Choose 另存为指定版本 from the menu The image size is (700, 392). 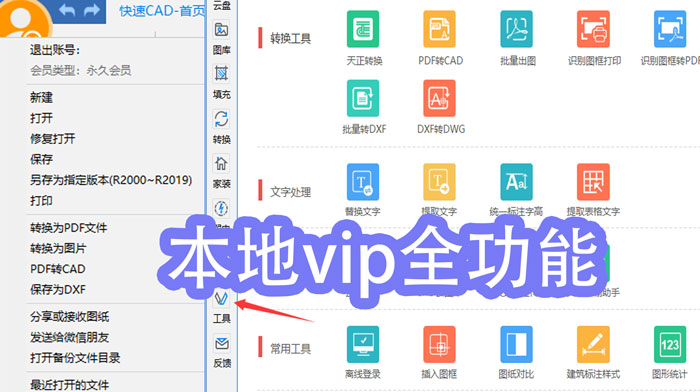click(x=111, y=180)
